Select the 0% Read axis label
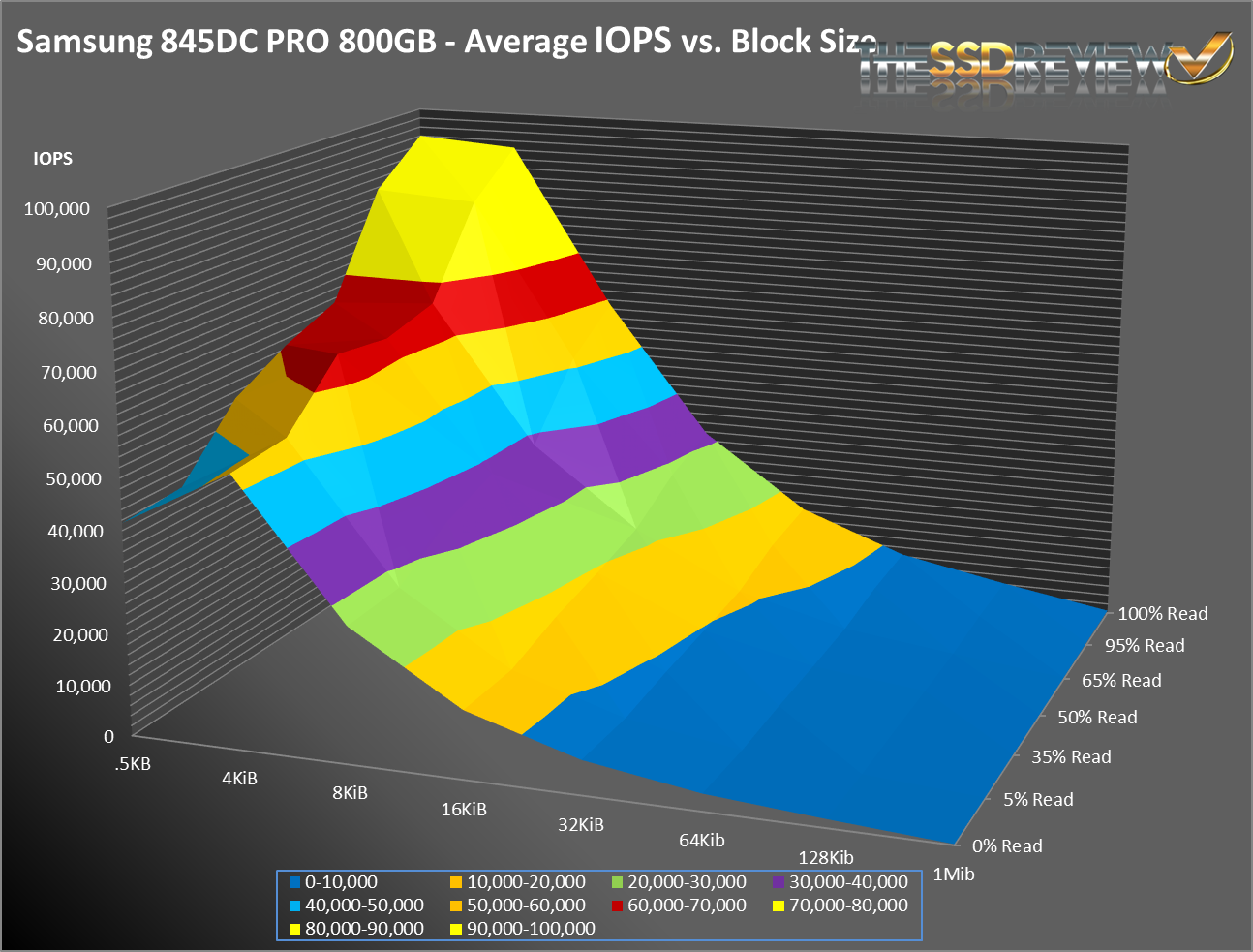 [x=1007, y=846]
